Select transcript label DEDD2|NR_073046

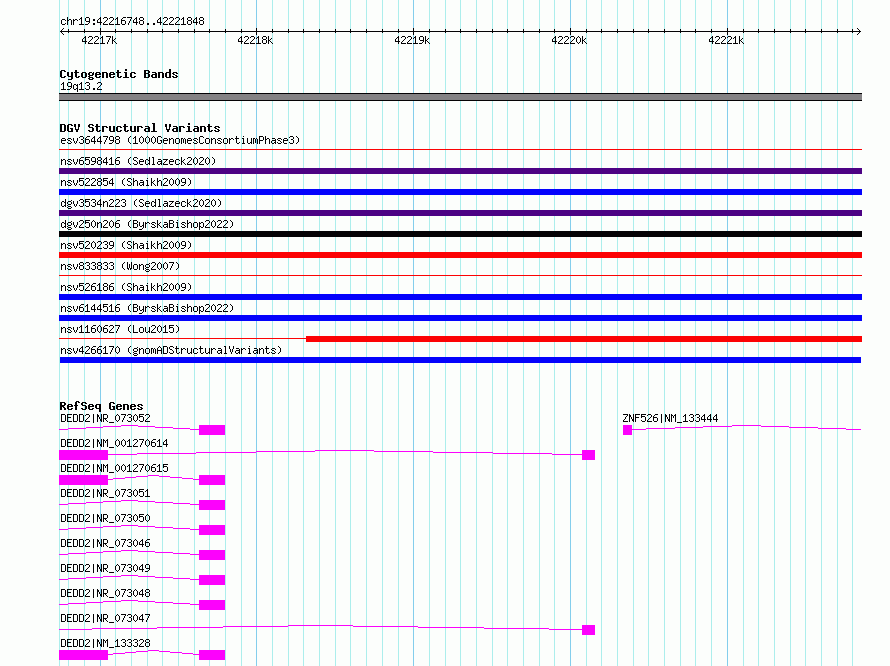105,543
